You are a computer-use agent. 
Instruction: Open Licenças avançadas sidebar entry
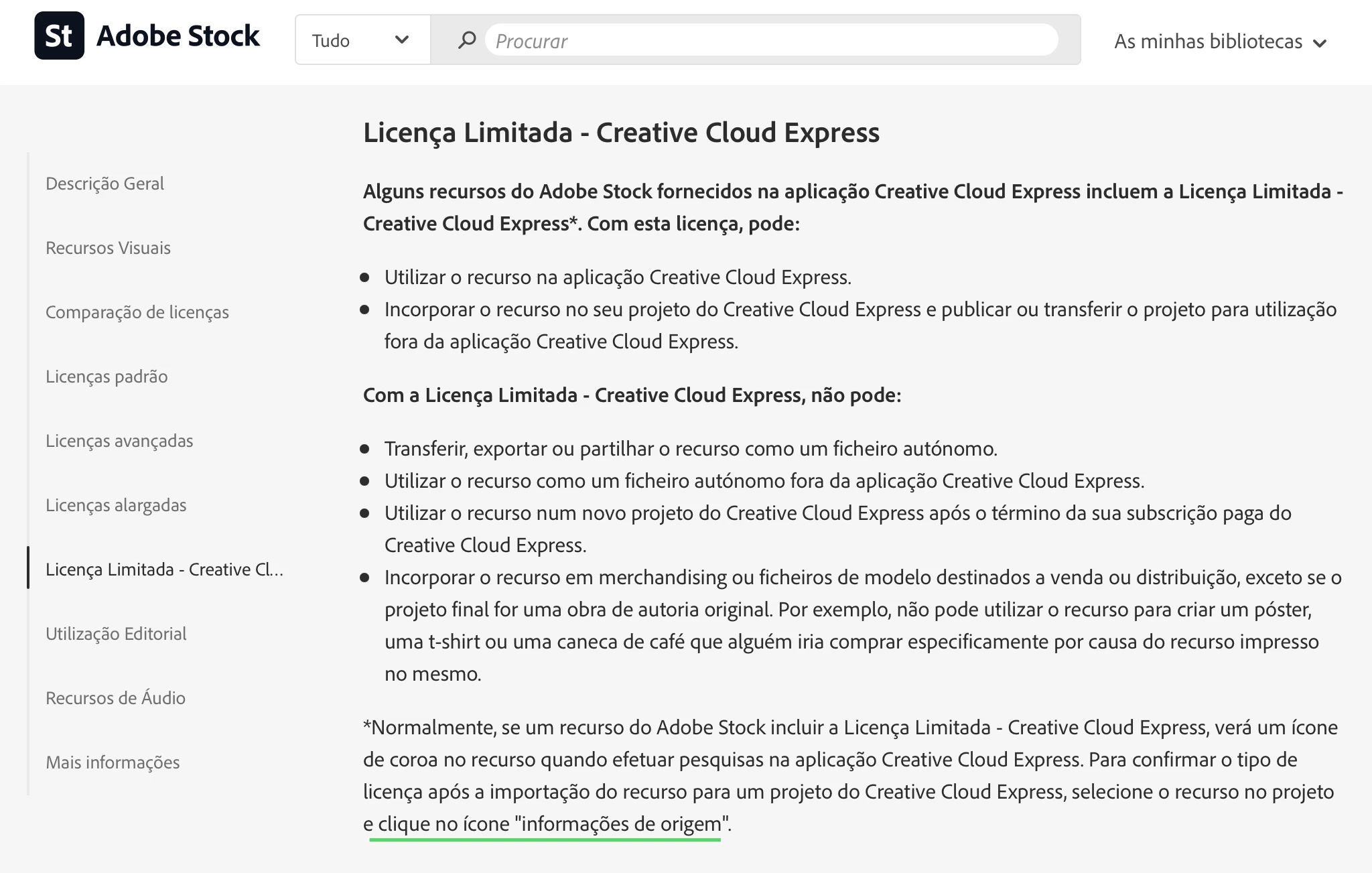[119, 441]
